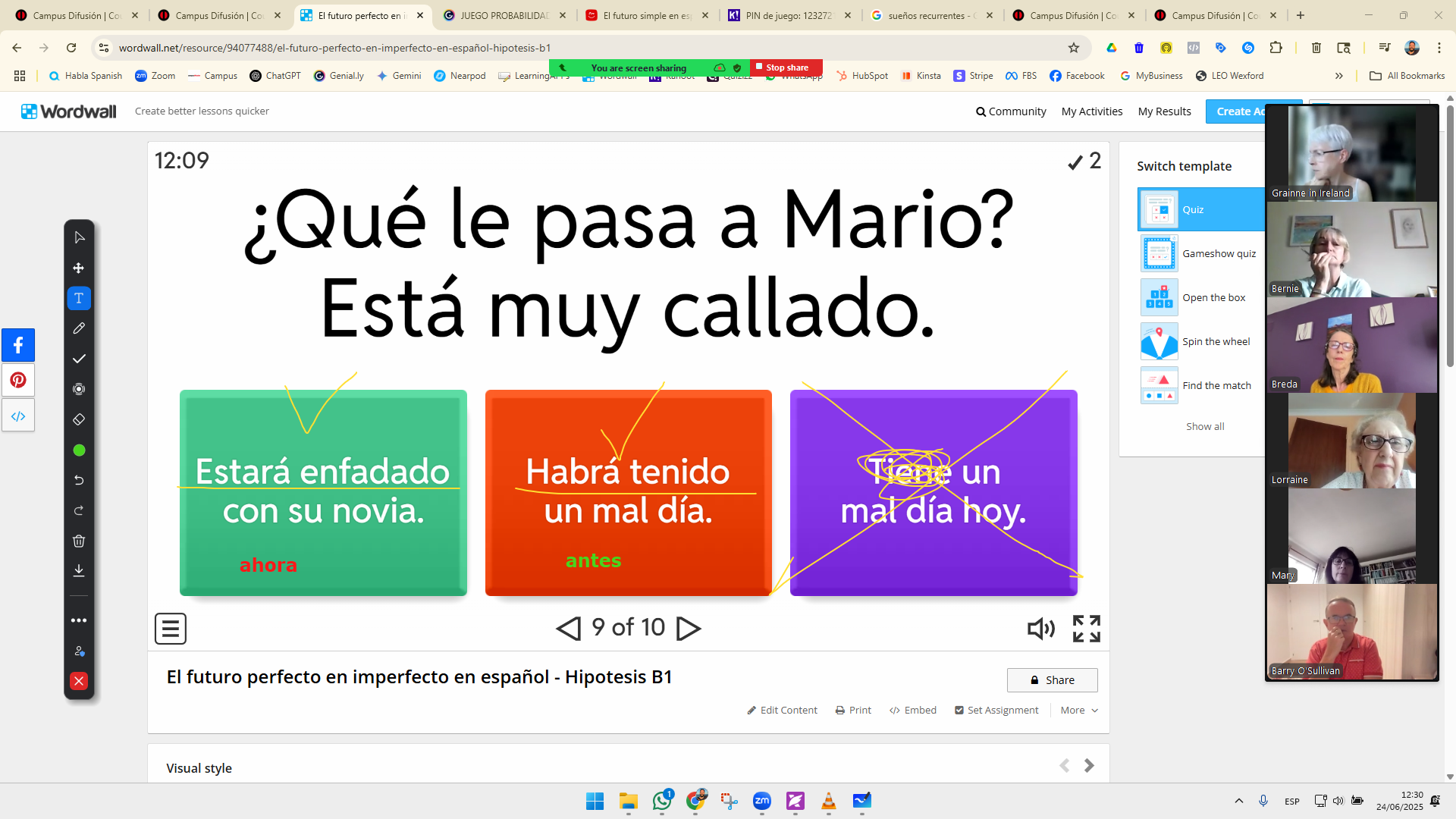Open more annotation options (three dots)
Screen dimensions: 1456x819
79,620
